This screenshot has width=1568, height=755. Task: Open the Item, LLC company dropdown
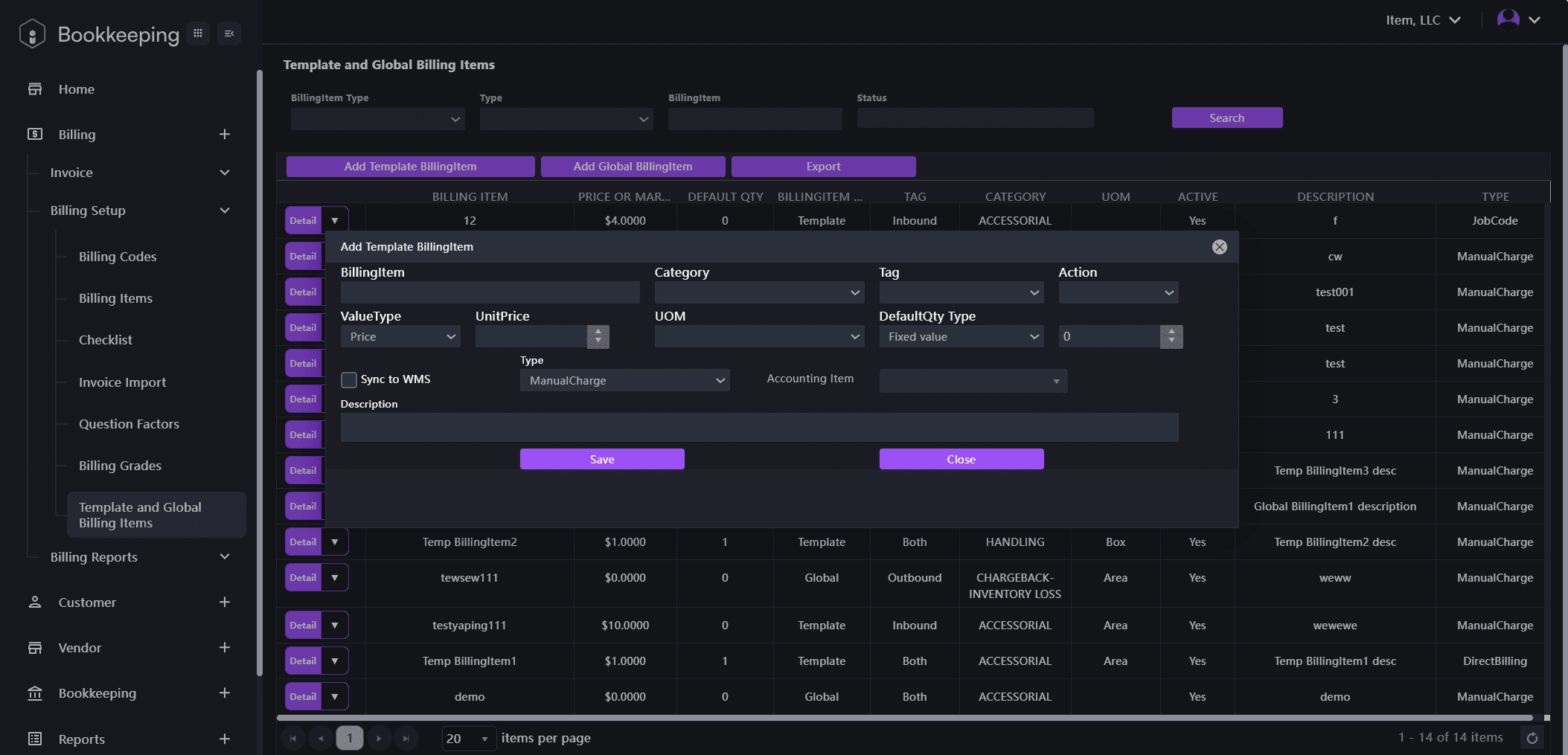(x=1422, y=20)
